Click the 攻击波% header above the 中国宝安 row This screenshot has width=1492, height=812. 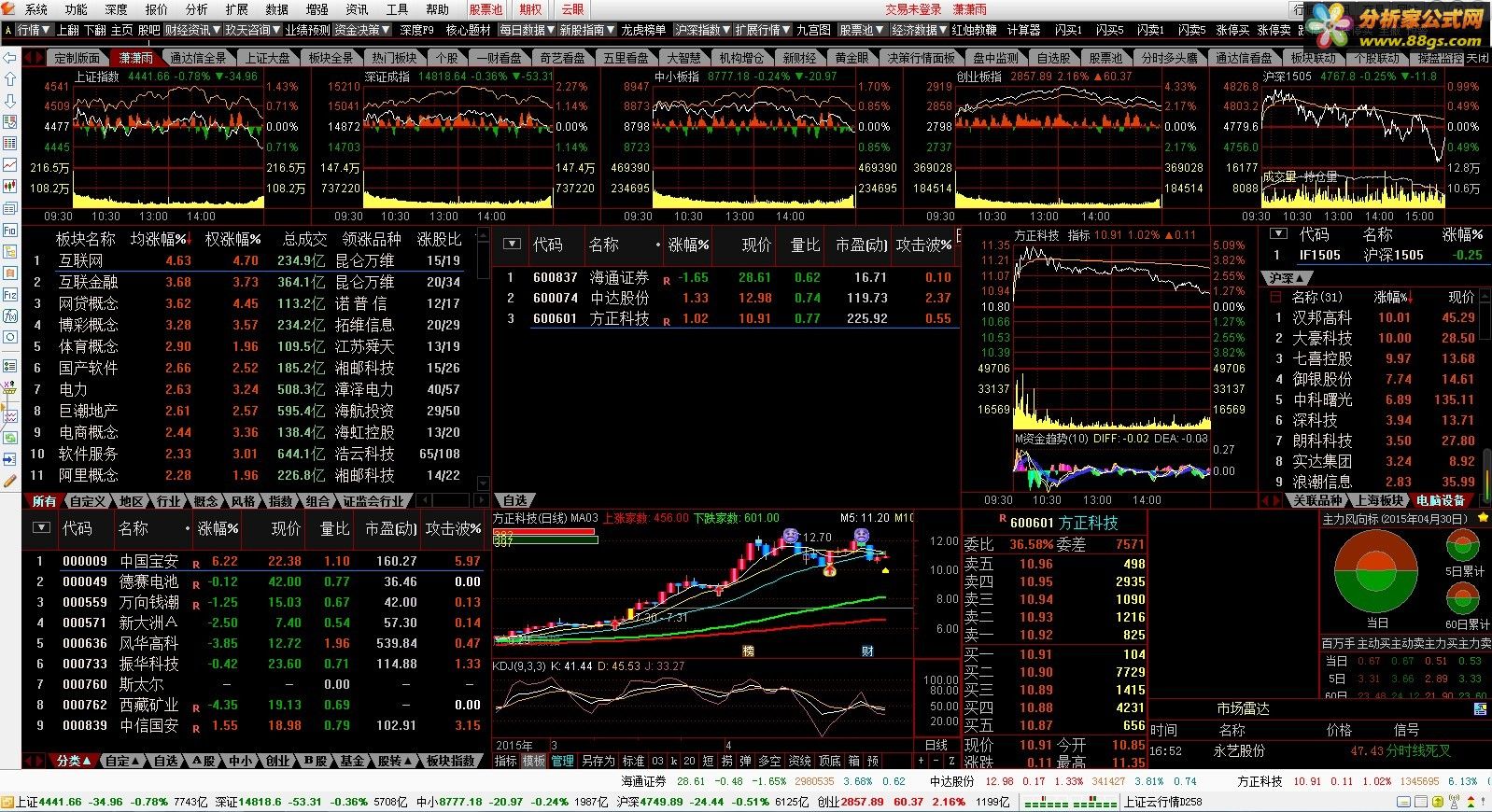click(x=453, y=528)
